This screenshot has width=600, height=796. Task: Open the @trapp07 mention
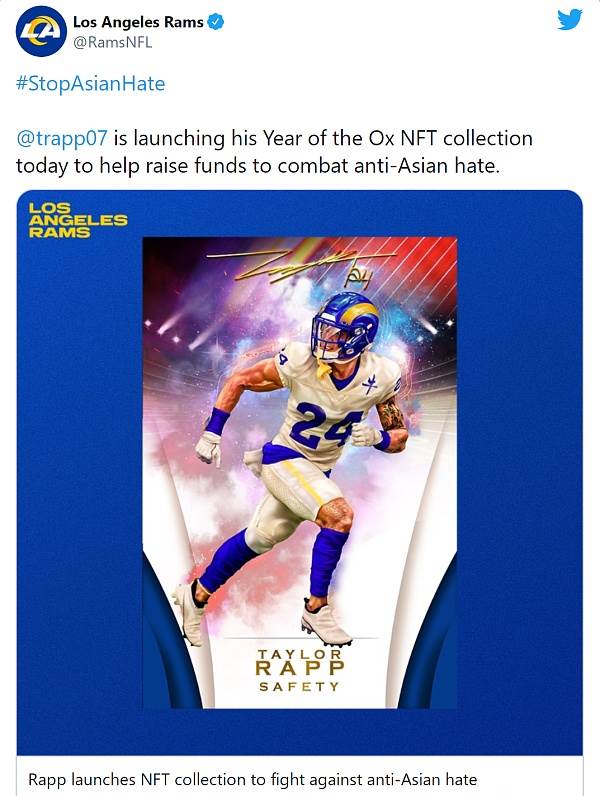pos(62,139)
